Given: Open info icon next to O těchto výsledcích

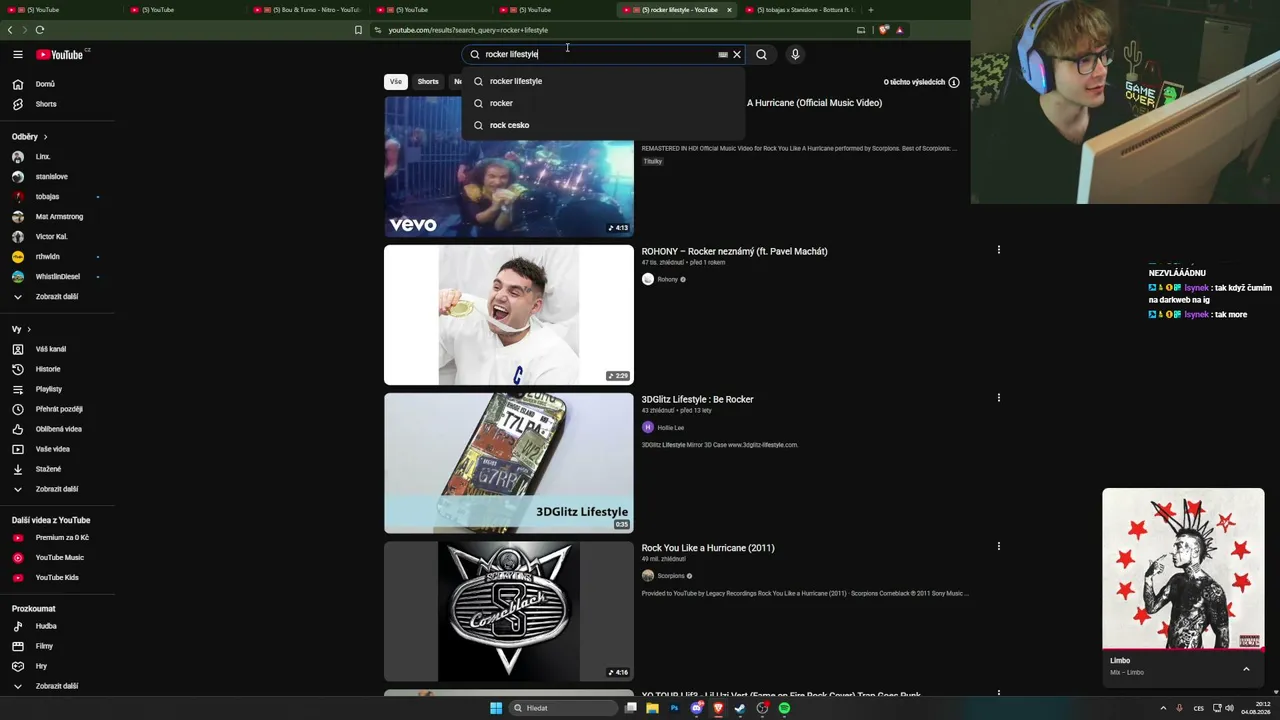Looking at the screenshot, I should click(x=954, y=82).
